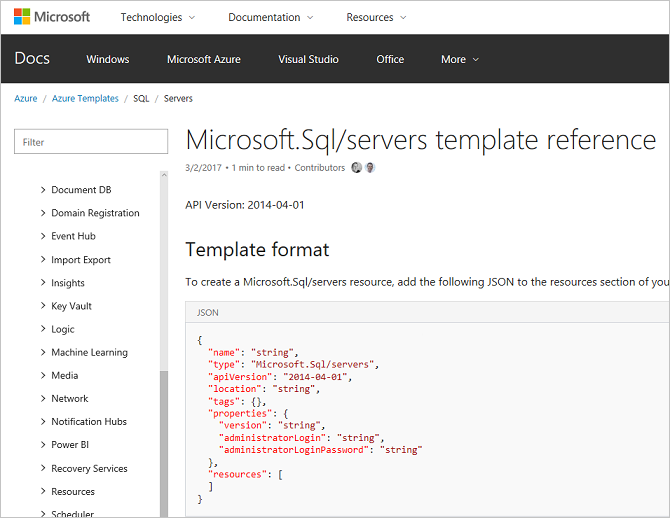
Task: Open the Microsoft Azure docs tab
Action: 204,59
